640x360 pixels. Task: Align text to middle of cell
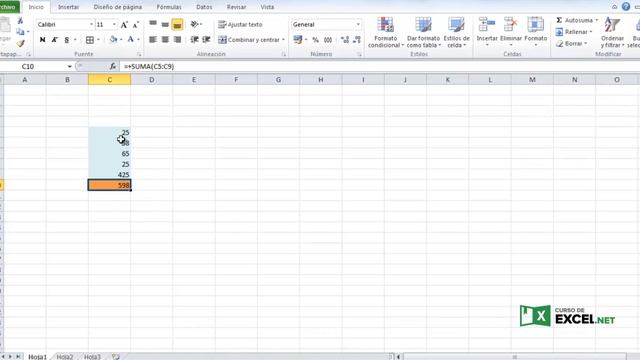coord(165,24)
